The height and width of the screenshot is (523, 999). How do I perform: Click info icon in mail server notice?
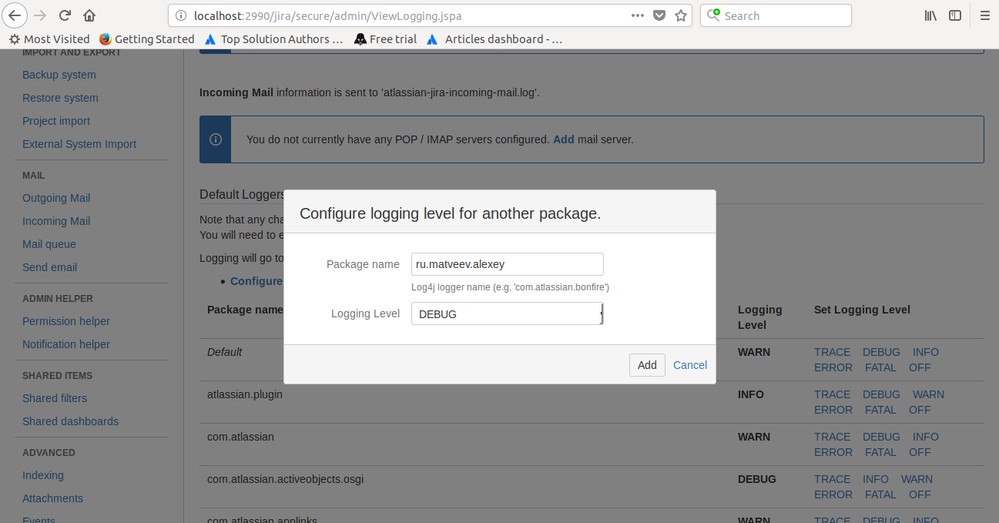[215, 140]
